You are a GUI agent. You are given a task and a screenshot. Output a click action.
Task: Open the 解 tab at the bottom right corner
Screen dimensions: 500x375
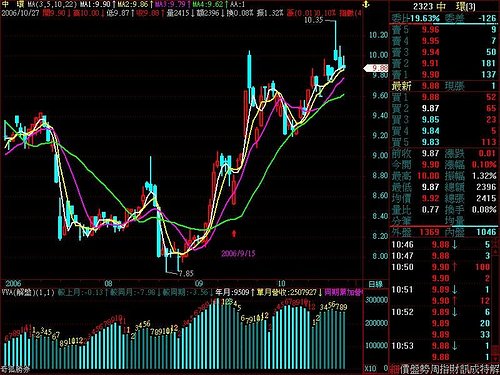pos(494,369)
